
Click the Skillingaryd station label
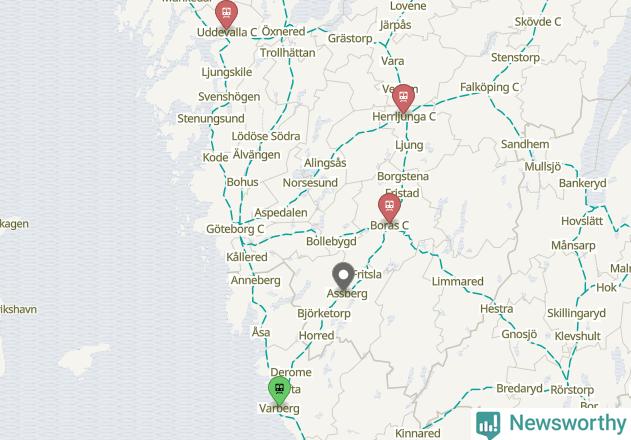[x=576, y=313]
